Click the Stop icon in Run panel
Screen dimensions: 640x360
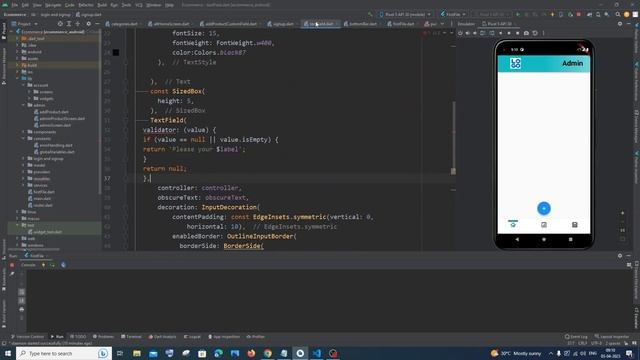coord(12,265)
